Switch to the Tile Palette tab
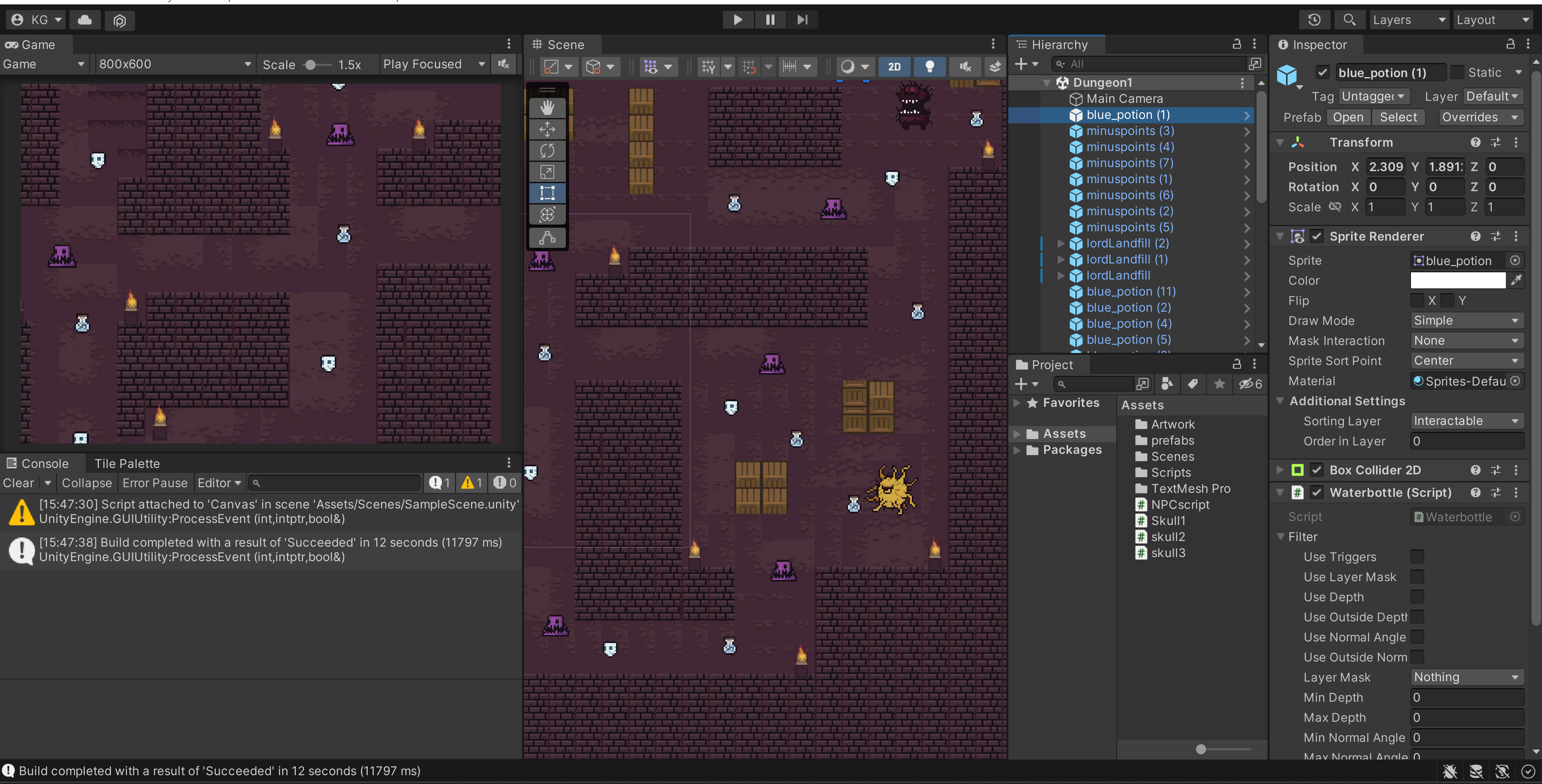 [x=127, y=463]
